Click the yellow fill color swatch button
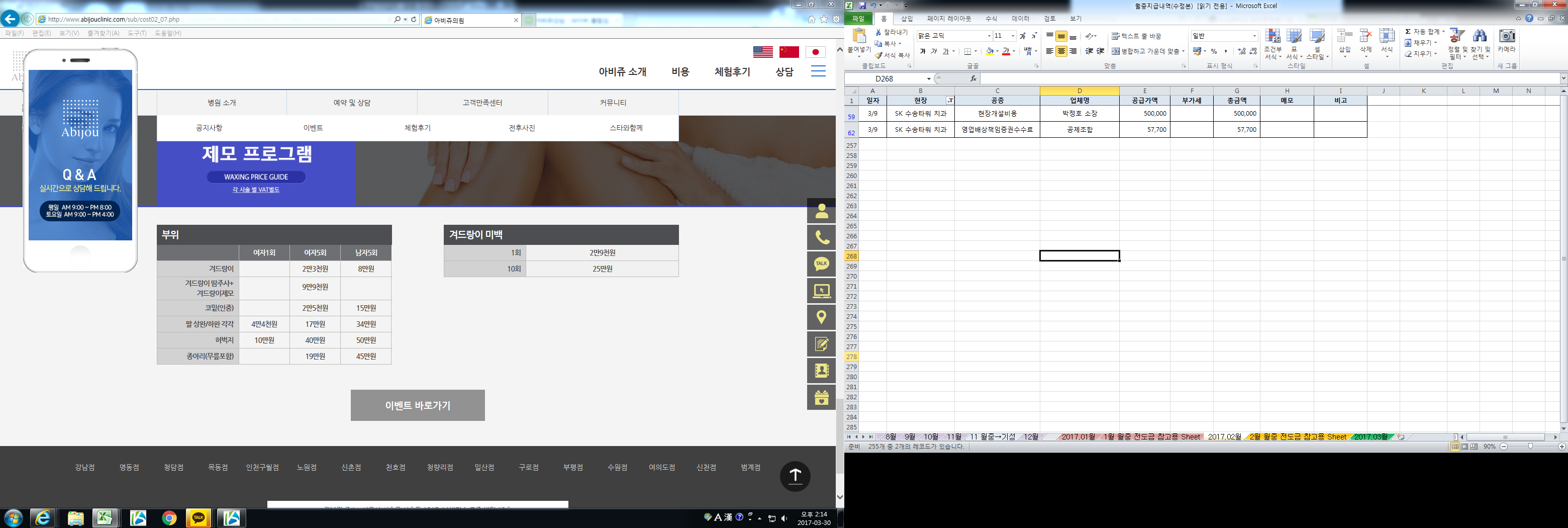The height and width of the screenshot is (528, 1568). click(x=989, y=52)
